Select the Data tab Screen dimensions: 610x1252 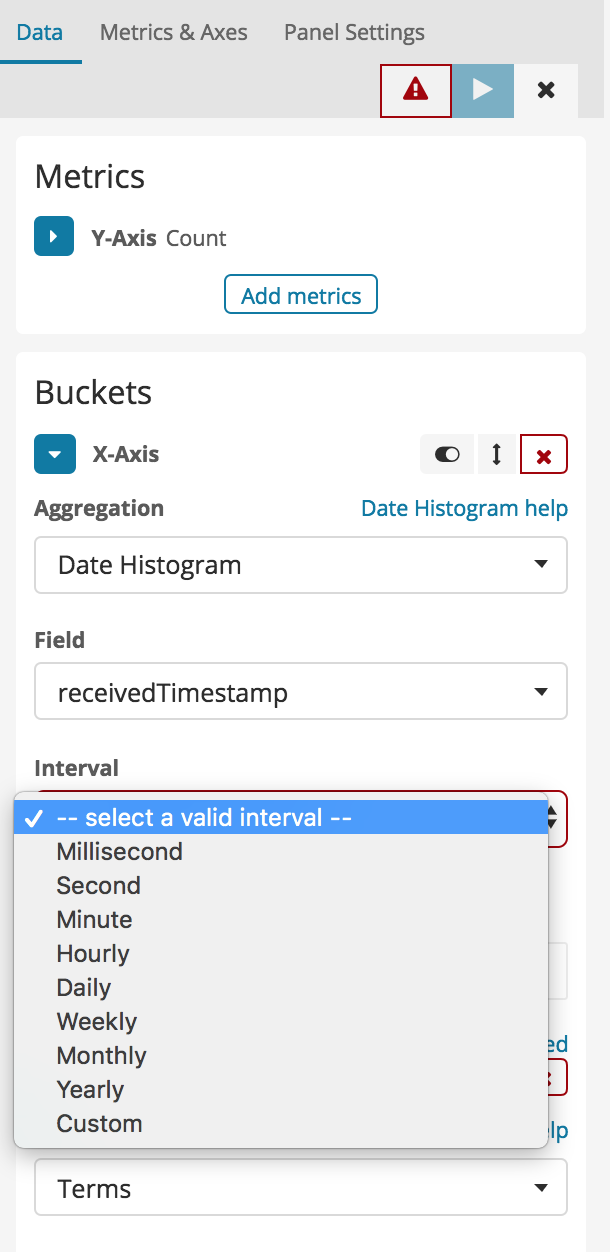(40, 32)
